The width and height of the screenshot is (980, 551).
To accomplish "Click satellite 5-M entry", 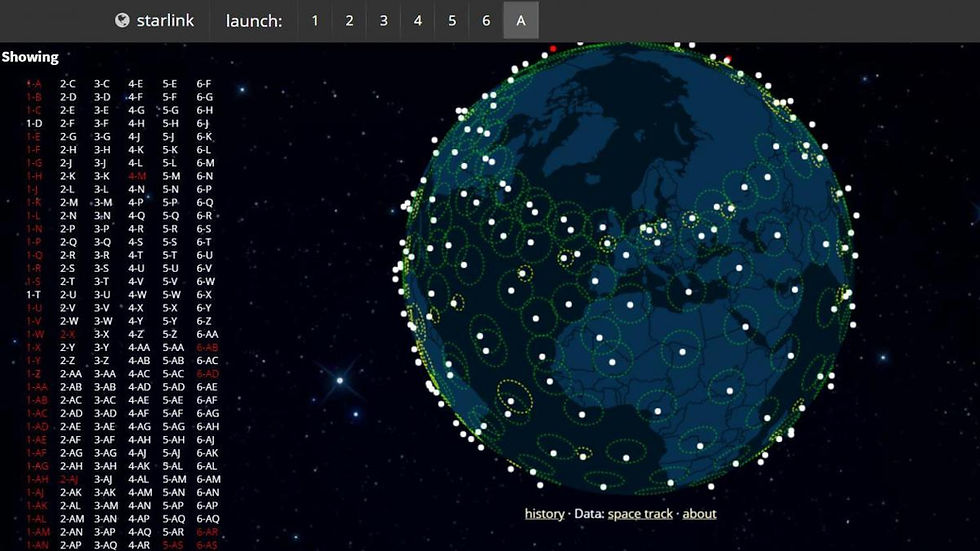I will click(x=171, y=176).
